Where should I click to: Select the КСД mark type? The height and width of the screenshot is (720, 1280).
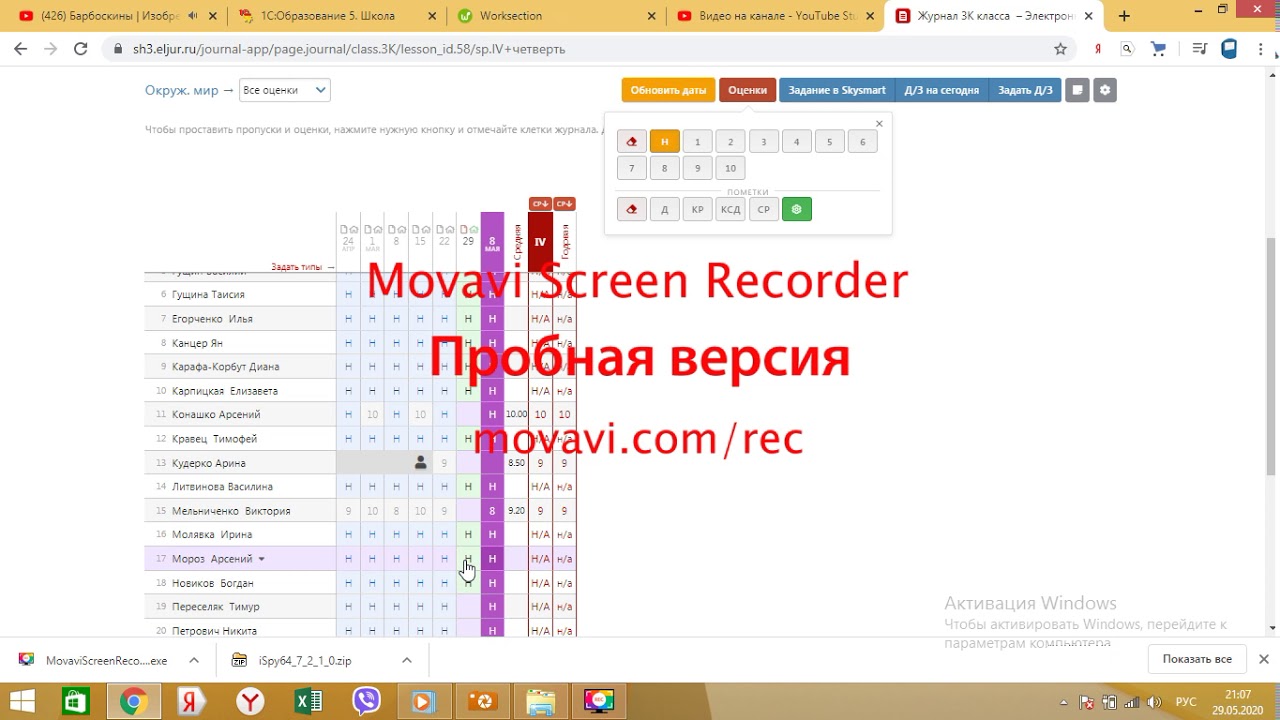pos(730,210)
